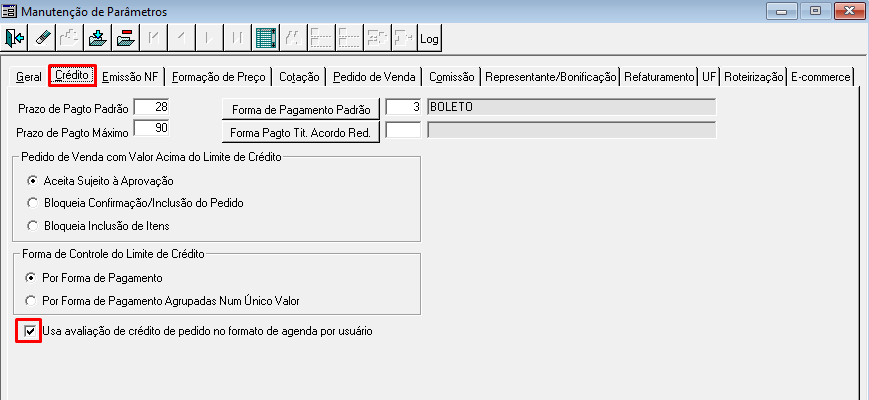This screenshot has width=869, height=400.
Task: Select the Comissão tab
Action: [452, 77]
